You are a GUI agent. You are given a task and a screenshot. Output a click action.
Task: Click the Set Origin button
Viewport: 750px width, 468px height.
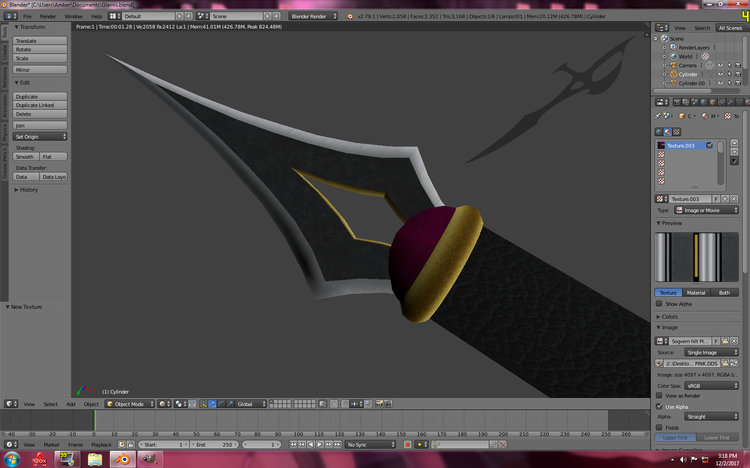coord(40,137)
